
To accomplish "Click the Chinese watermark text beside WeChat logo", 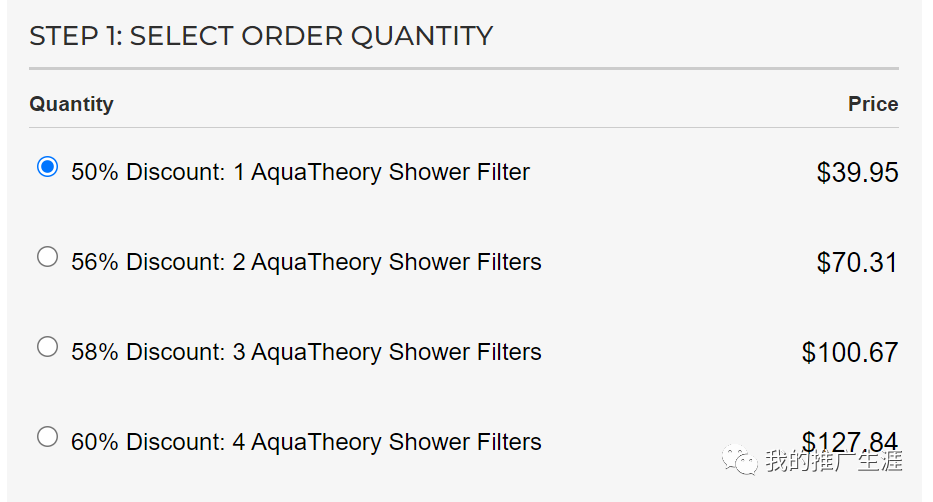I will coord(834,461).
